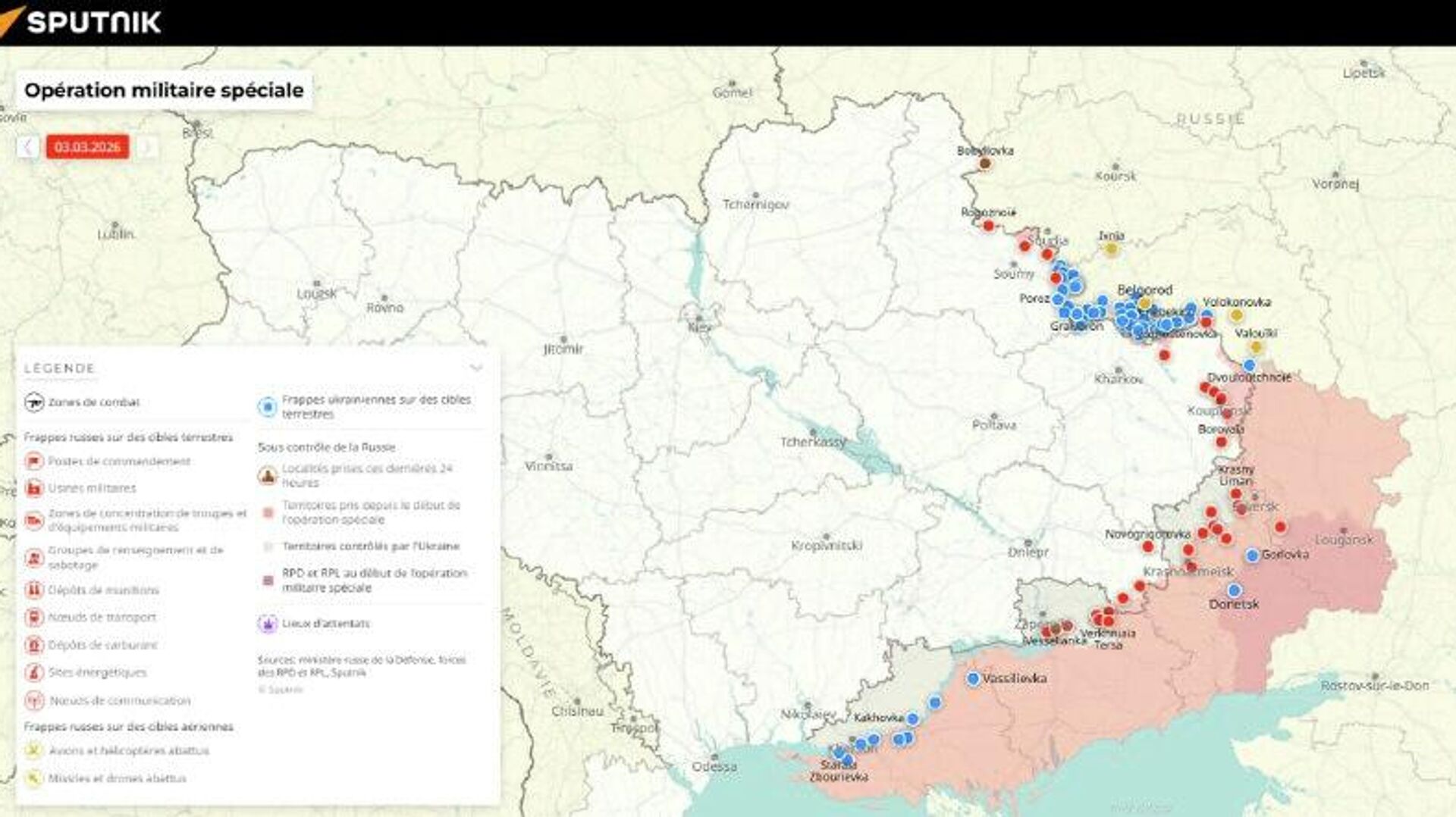1456x817 pixels.
Task: Click the yellow marker at Volokonovka
Action: (x=1236, y=315)
